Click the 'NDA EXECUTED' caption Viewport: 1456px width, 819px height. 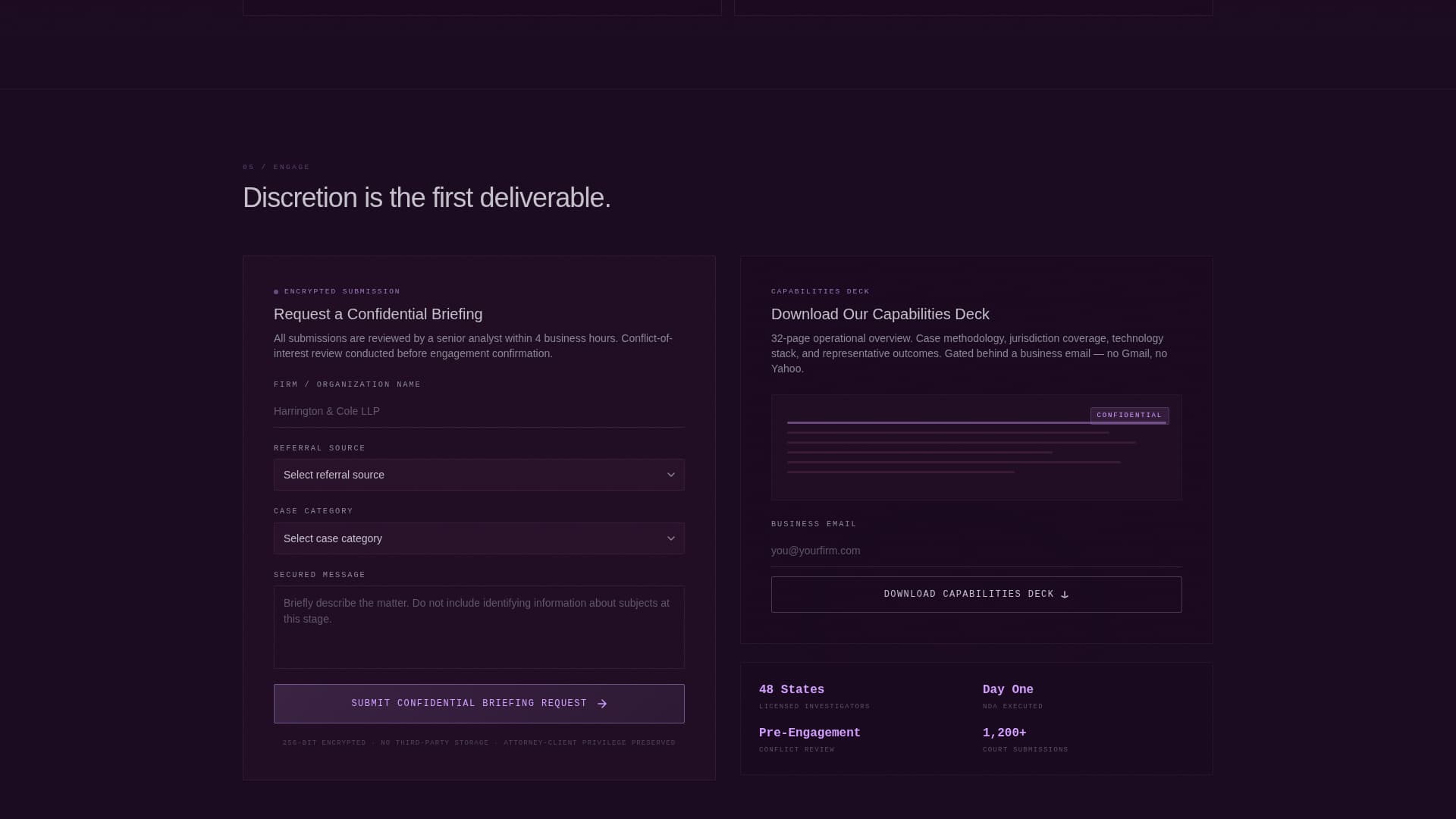tap(1012, 707)
